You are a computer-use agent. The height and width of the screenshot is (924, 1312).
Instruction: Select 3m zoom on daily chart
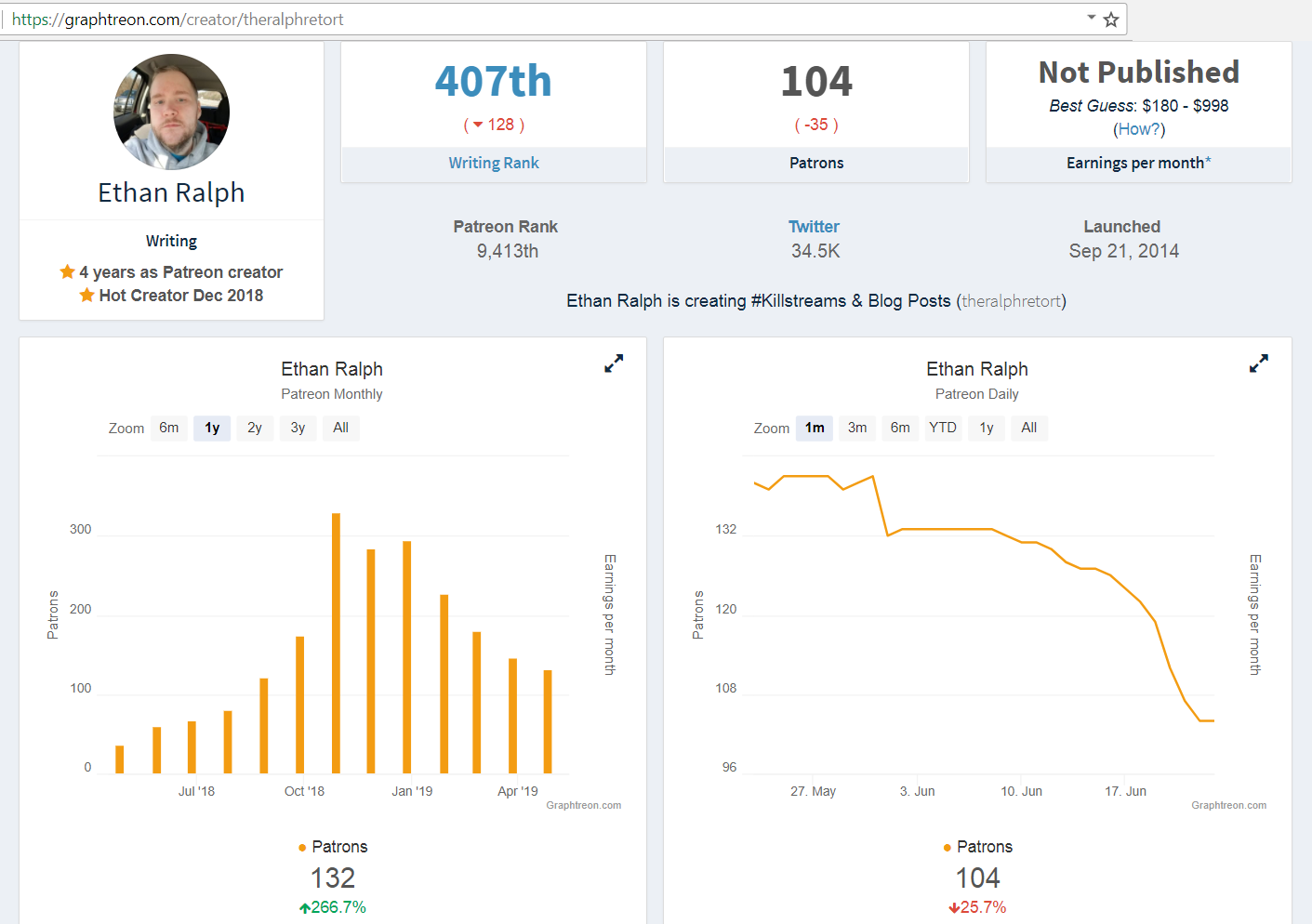point(857,428)
